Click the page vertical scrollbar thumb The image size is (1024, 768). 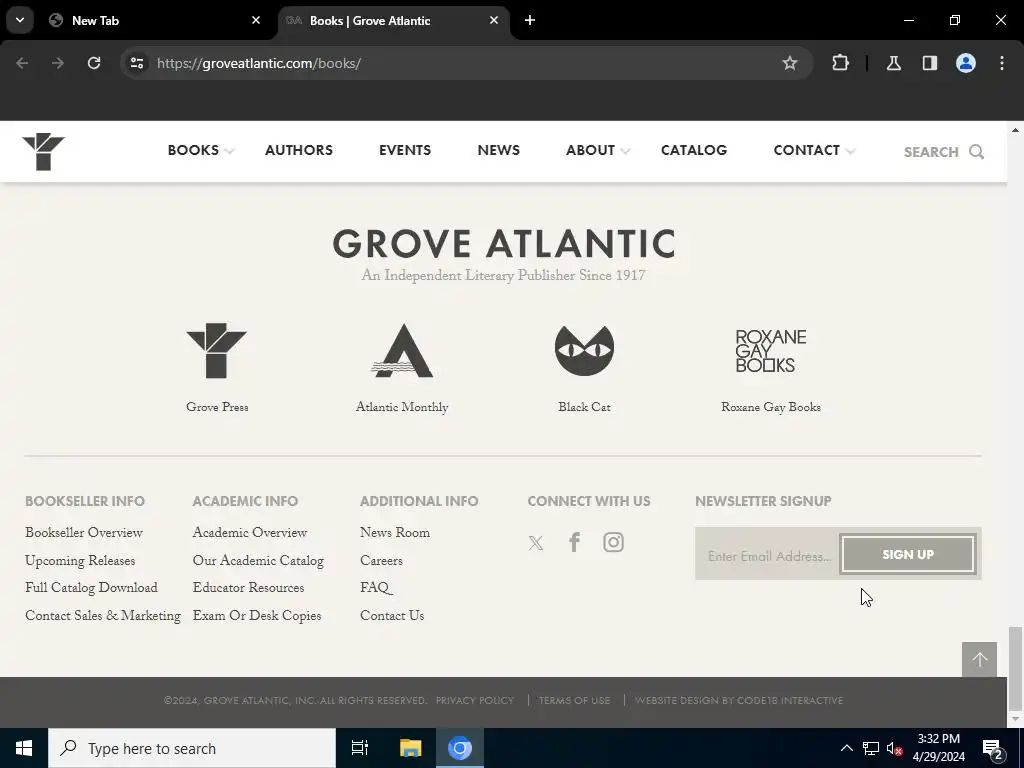pos(1015,667)
